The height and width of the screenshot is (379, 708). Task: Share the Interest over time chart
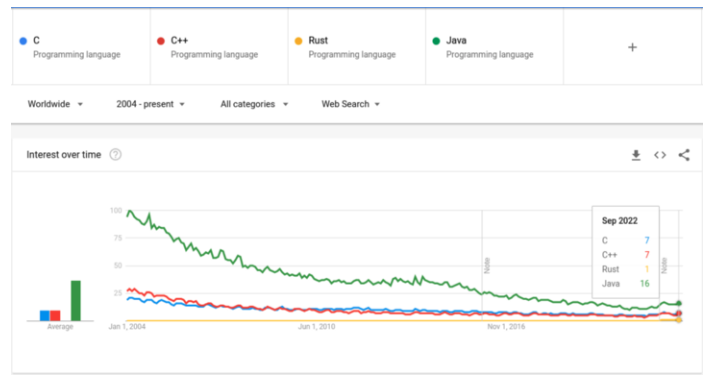click(684, 155)
